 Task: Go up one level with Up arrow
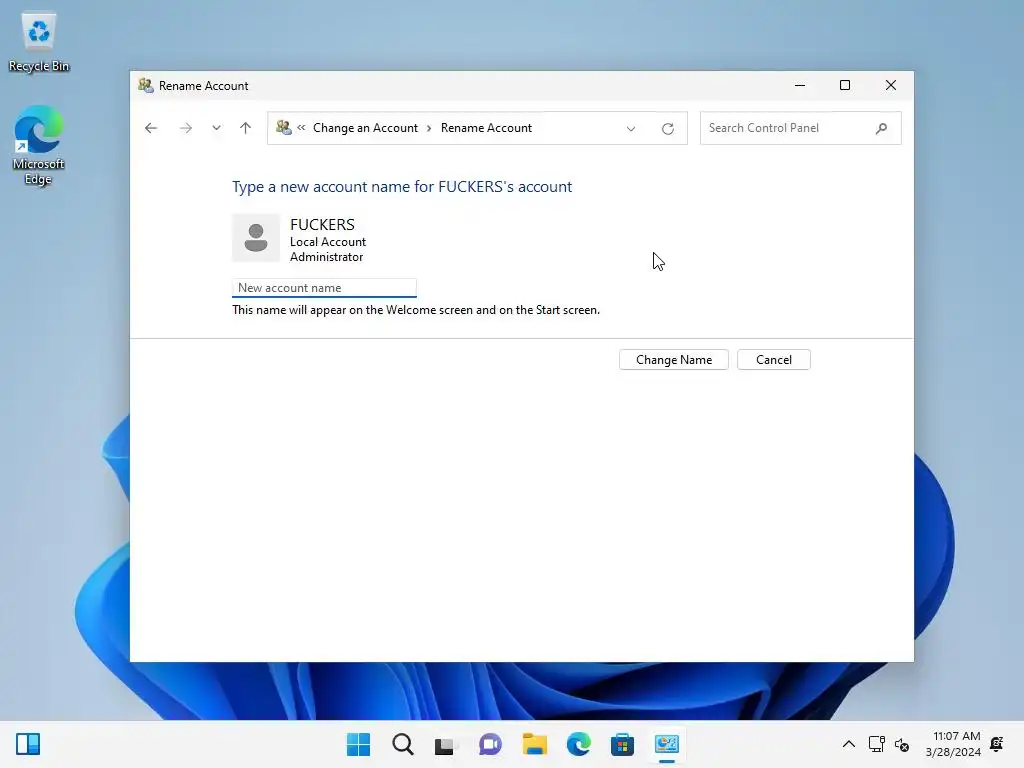(246, 128)
